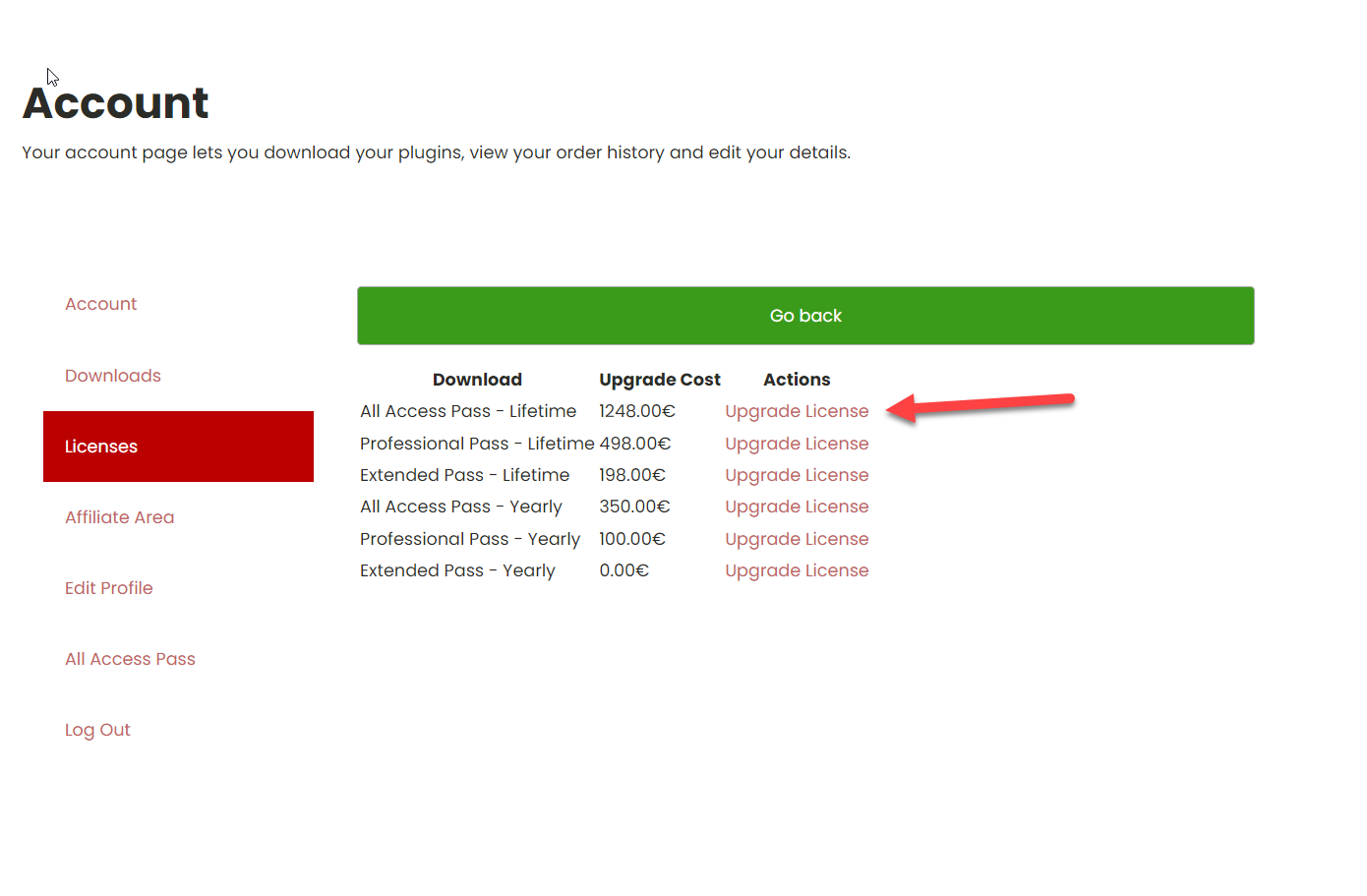Open the Downloads sidebar link
The image size is (1367, 896).
(112, 376)
